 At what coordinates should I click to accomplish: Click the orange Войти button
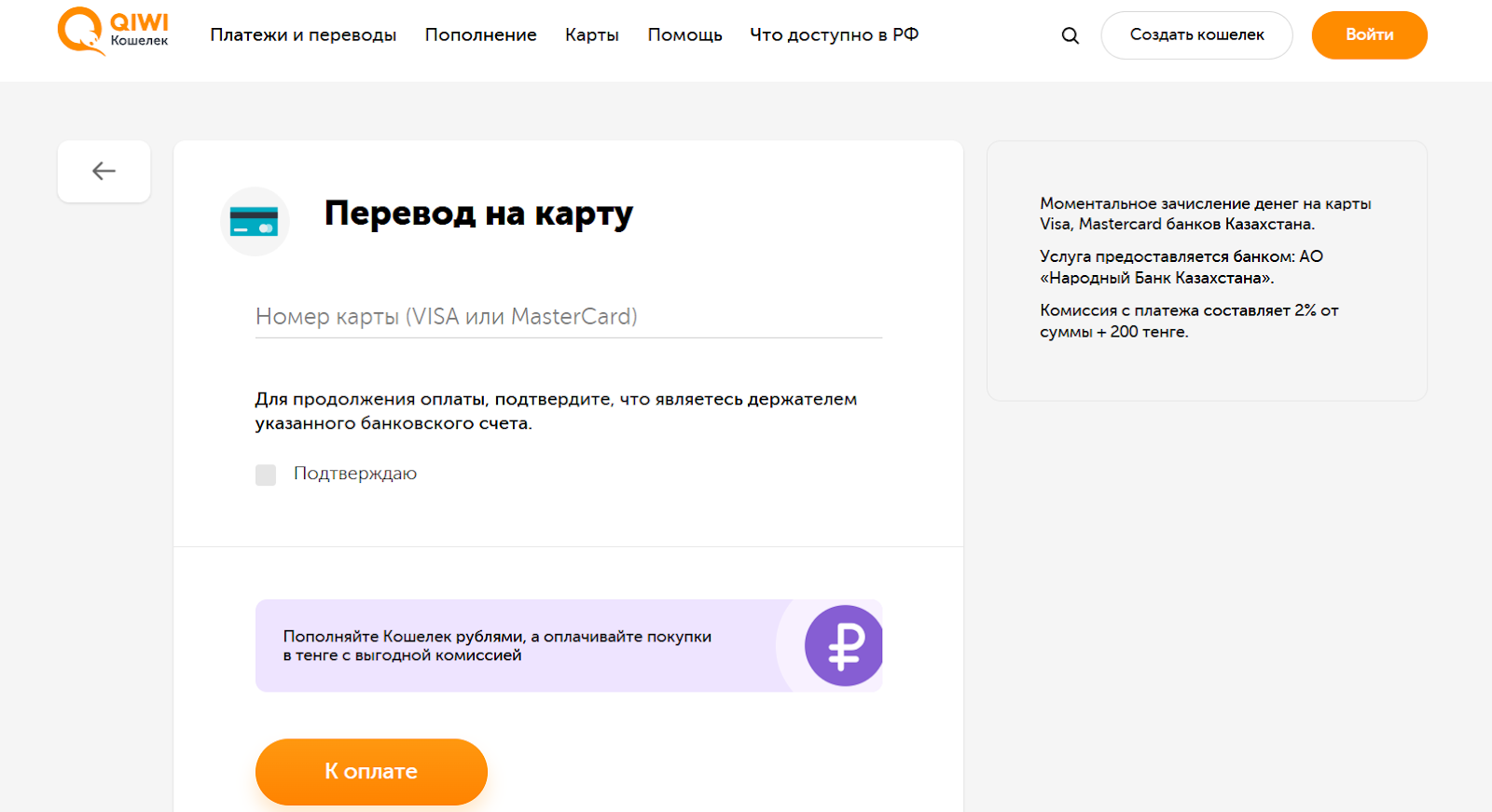(x=1369, y=35)
